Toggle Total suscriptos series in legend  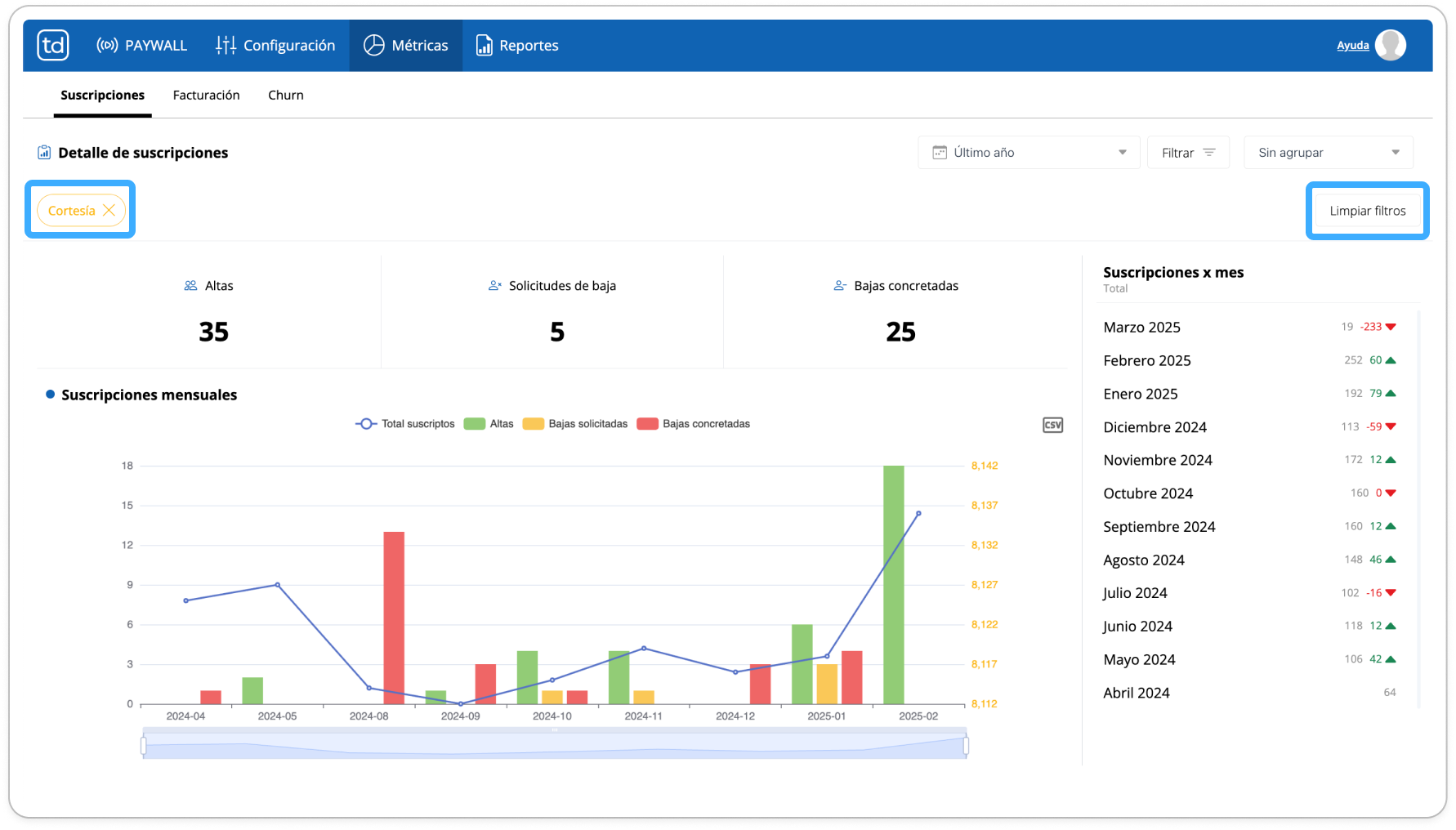coord(405,424)
